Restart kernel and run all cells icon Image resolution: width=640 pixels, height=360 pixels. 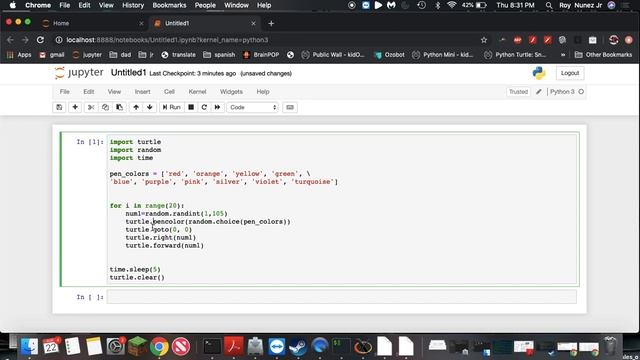[x=217, y=107]
